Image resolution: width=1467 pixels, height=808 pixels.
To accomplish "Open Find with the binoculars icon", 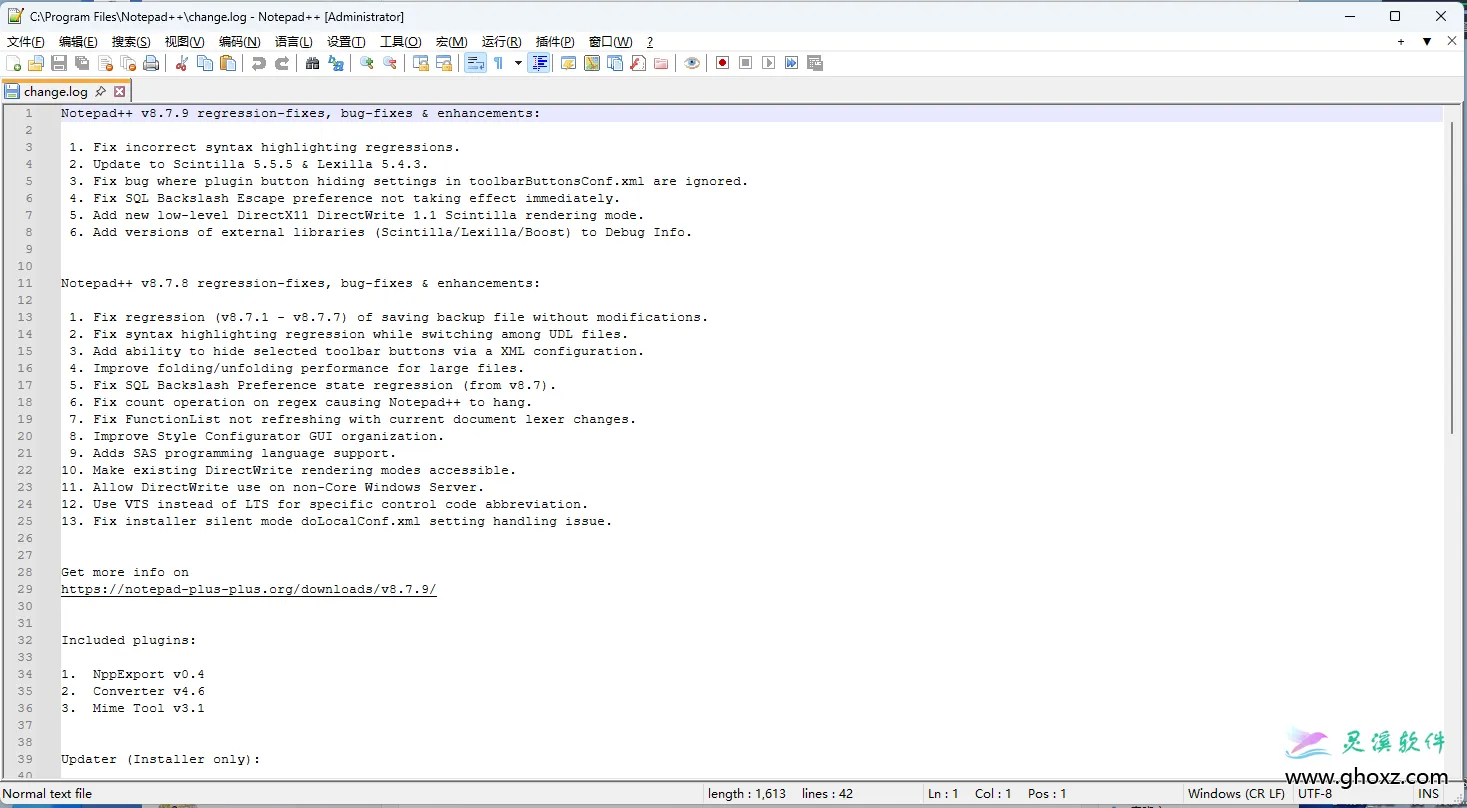I will pyautogui.click(x=312, y=63).
